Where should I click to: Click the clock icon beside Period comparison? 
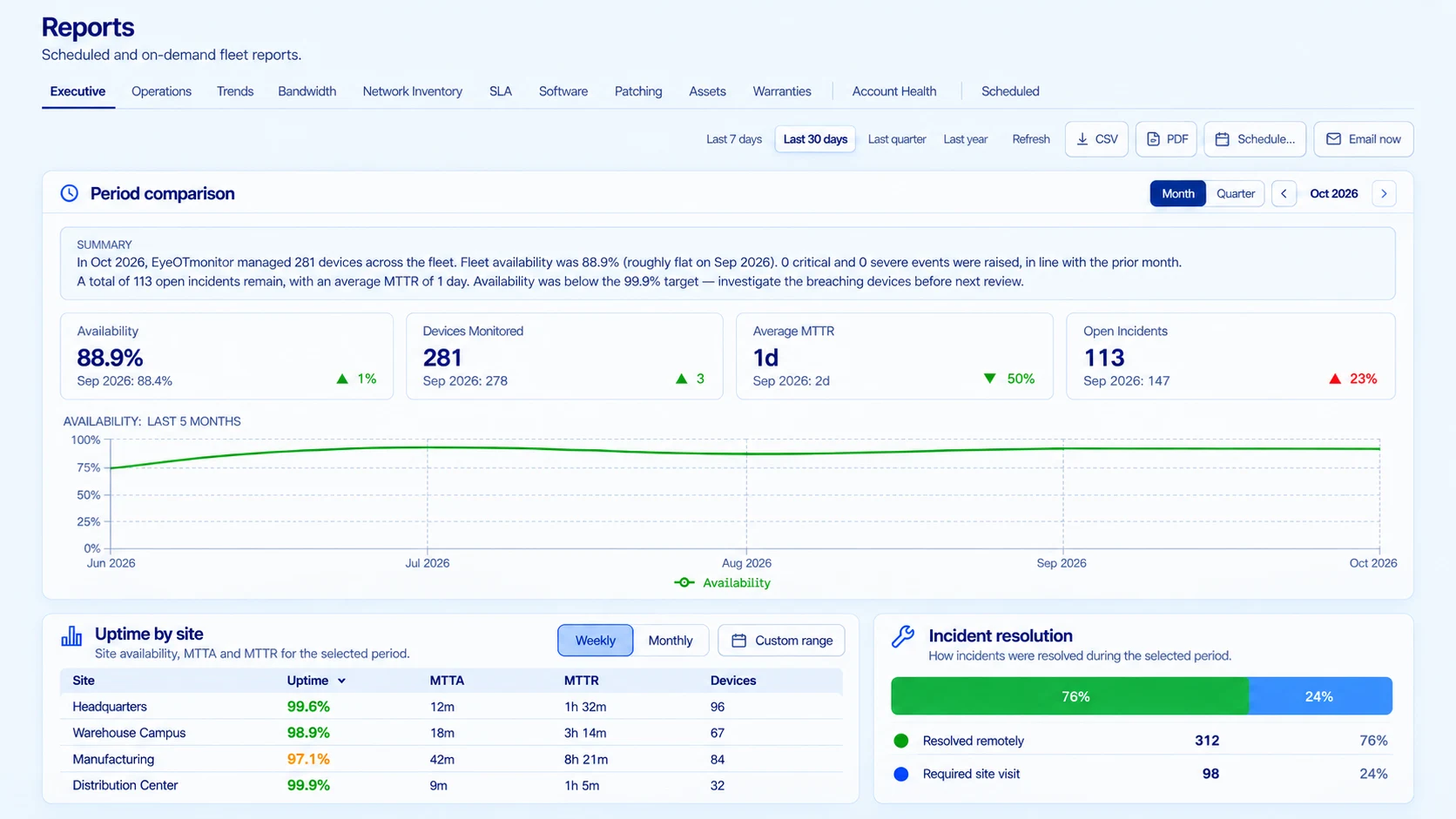point(70,193)
